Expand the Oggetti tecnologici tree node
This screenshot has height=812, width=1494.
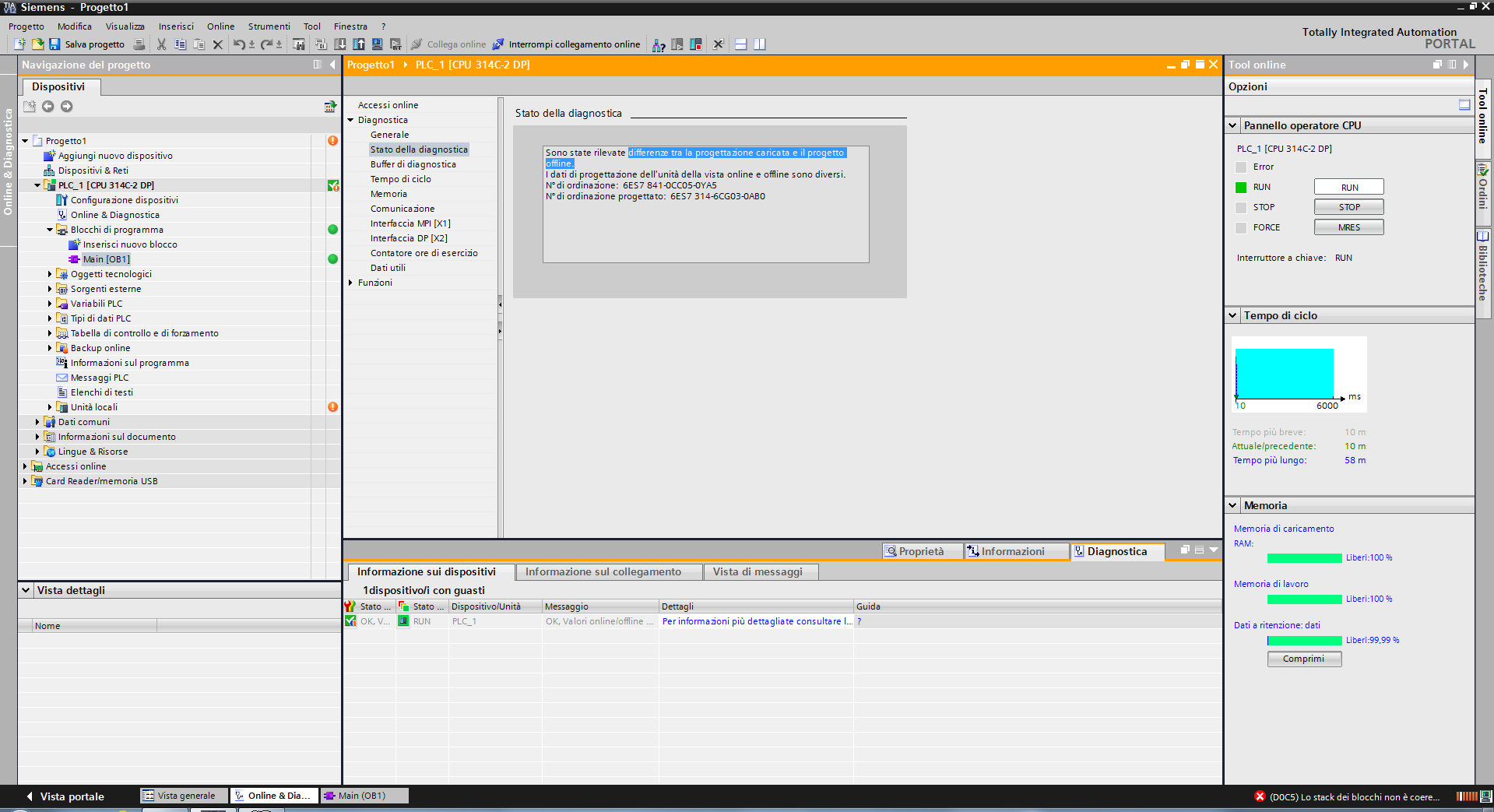point(50,274)
